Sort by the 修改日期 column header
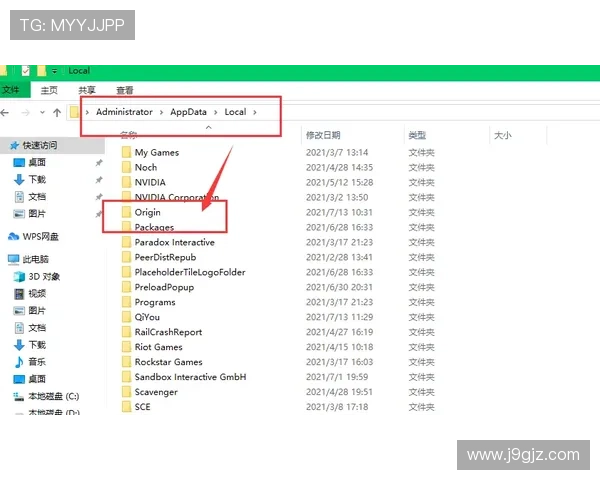This screenshot has height=480, width=600. 322,135
